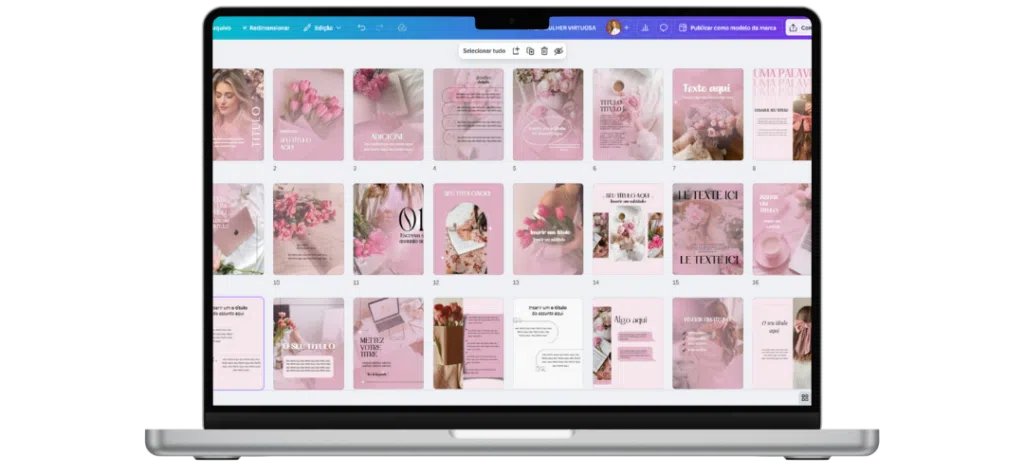Select the purple-outlined page in the third row

click(x=238, y=343)
